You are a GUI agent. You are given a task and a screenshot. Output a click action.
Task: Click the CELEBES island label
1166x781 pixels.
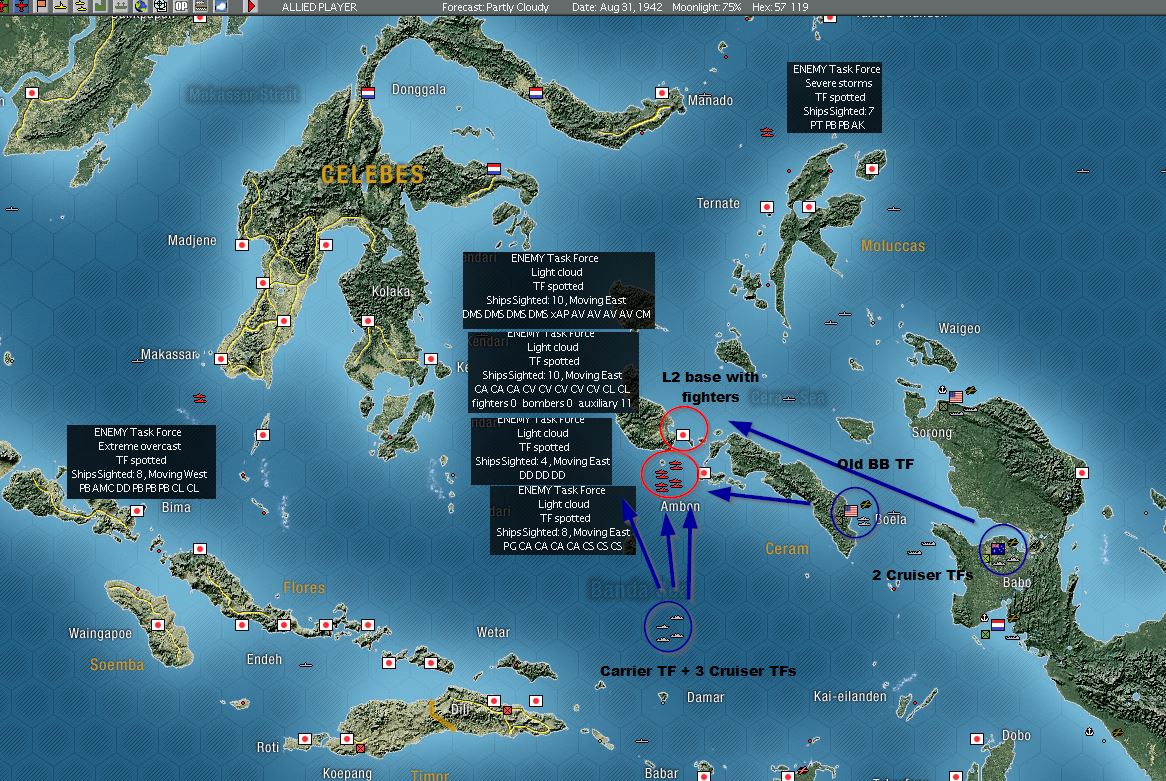coord(373,175)
